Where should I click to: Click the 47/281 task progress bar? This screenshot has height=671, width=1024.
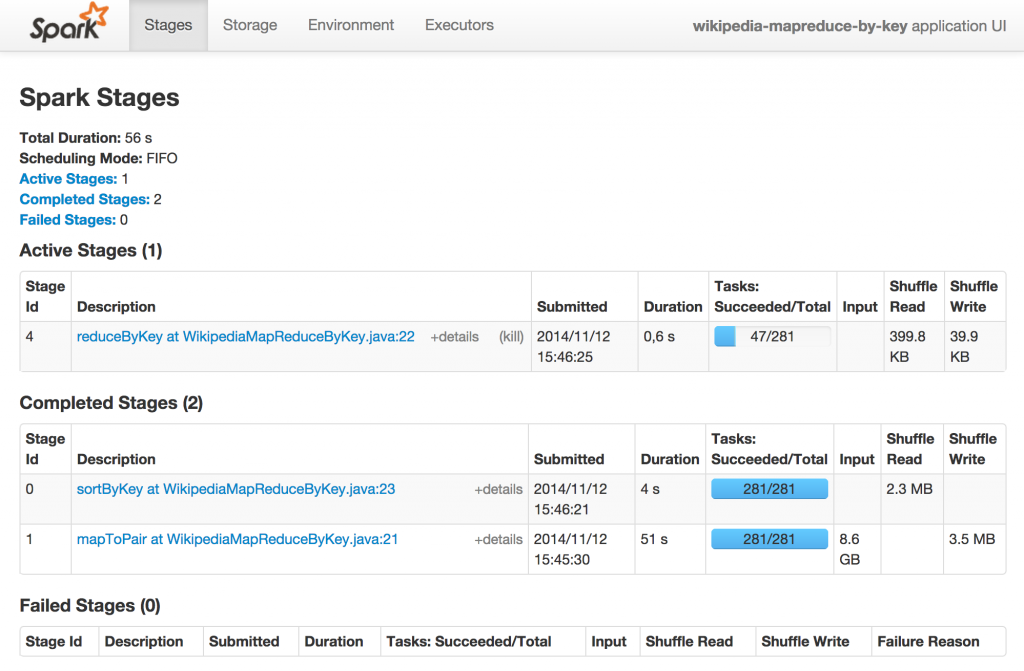point(772,337)
